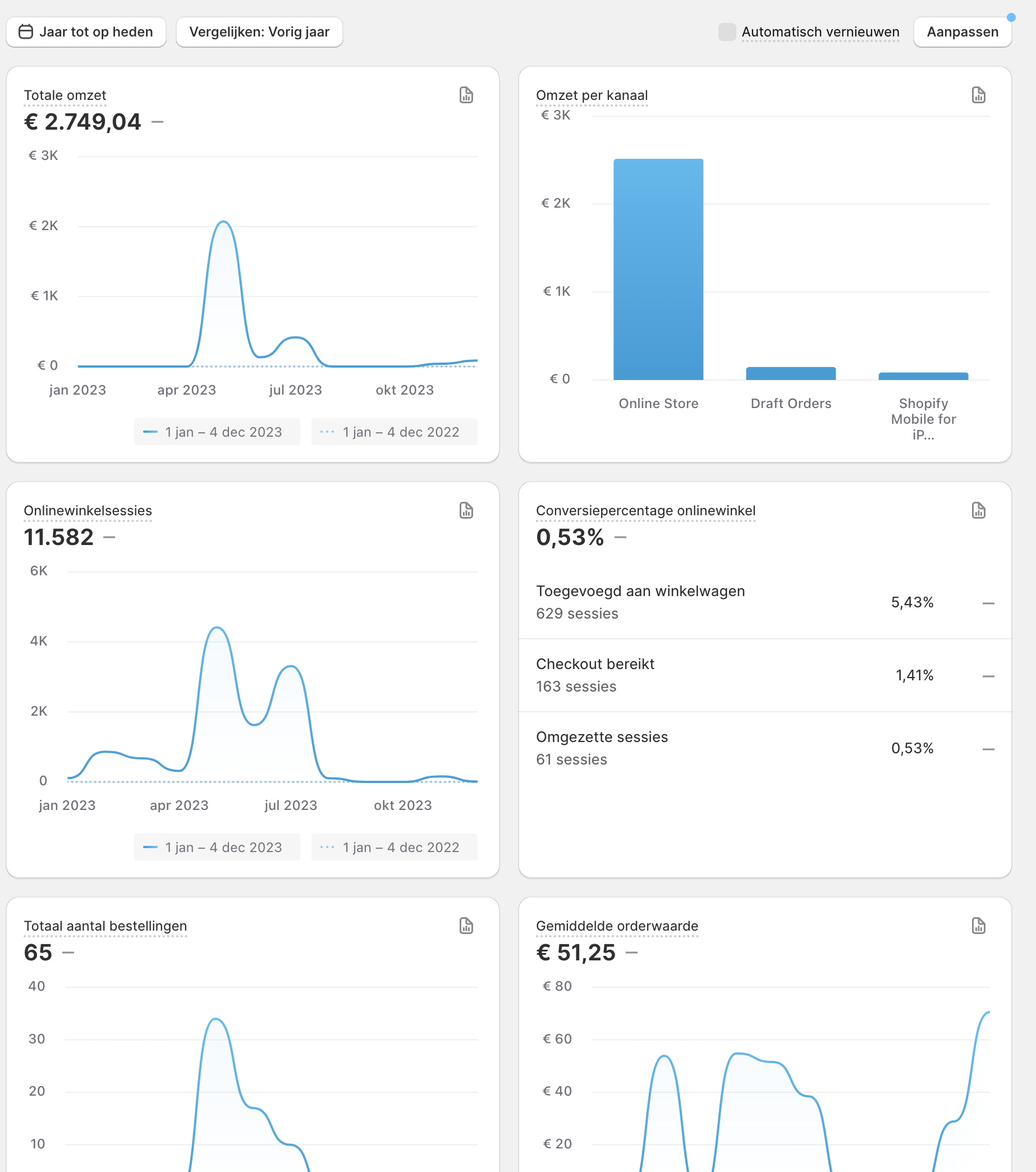Click calendar icon in Jaar tot op heden
The image size is (1036, 1172).
(26, 31)
